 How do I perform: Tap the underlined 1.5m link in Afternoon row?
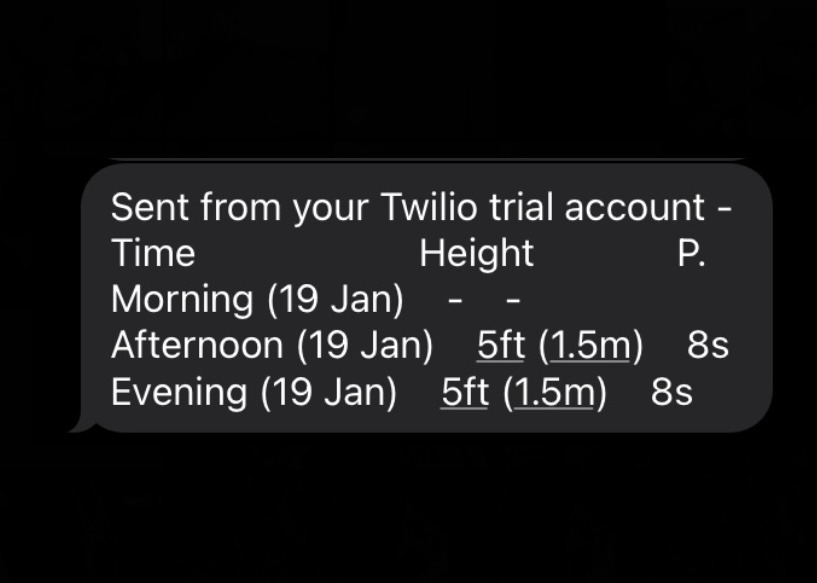590,345
